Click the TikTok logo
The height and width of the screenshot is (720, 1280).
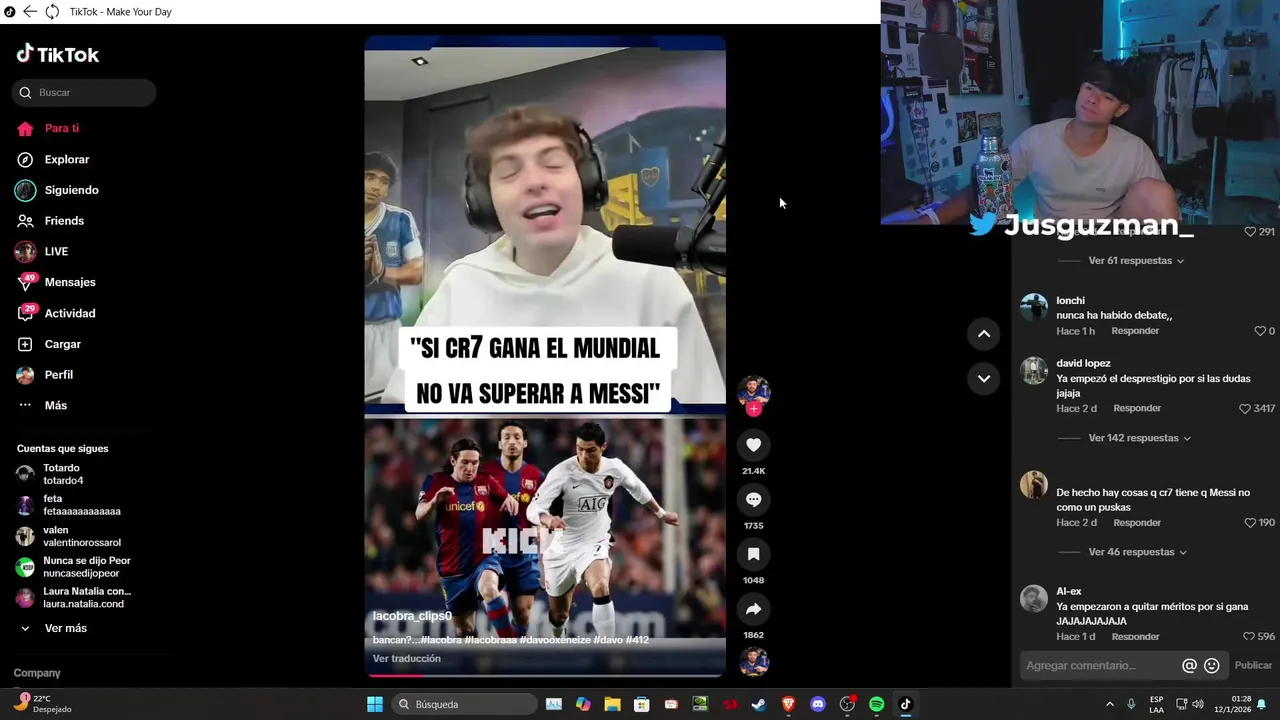click(58, 54)
